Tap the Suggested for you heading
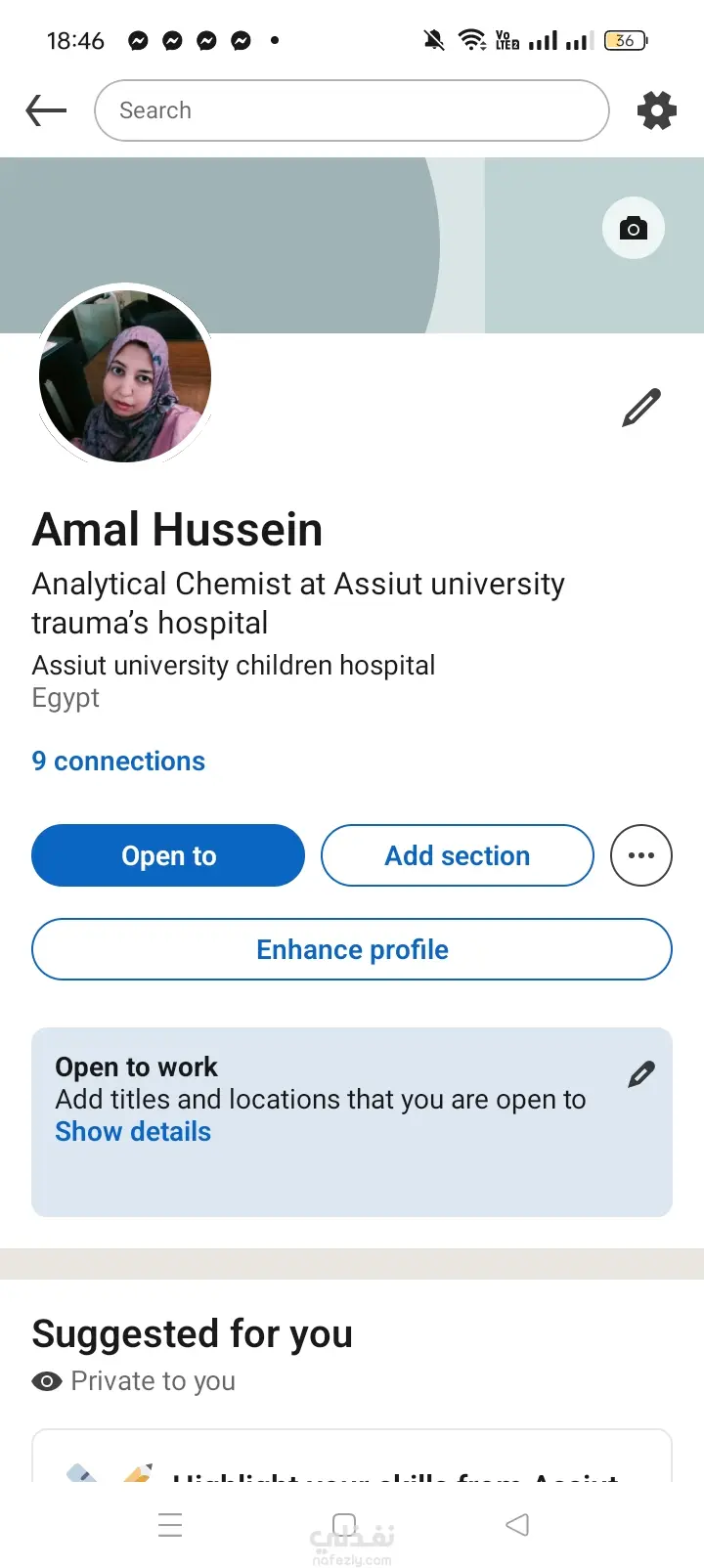Screen dimensions: 704x1568 (x=193, y=1333)
